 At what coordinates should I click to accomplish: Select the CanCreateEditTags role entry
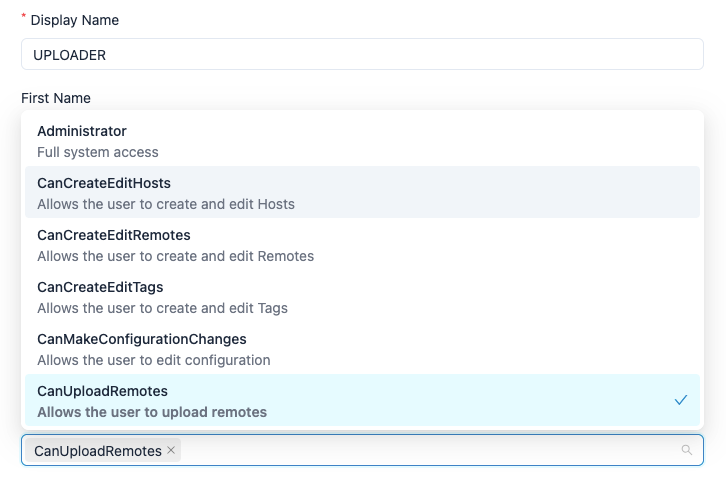pyautogui.click(x=363, y=296)
